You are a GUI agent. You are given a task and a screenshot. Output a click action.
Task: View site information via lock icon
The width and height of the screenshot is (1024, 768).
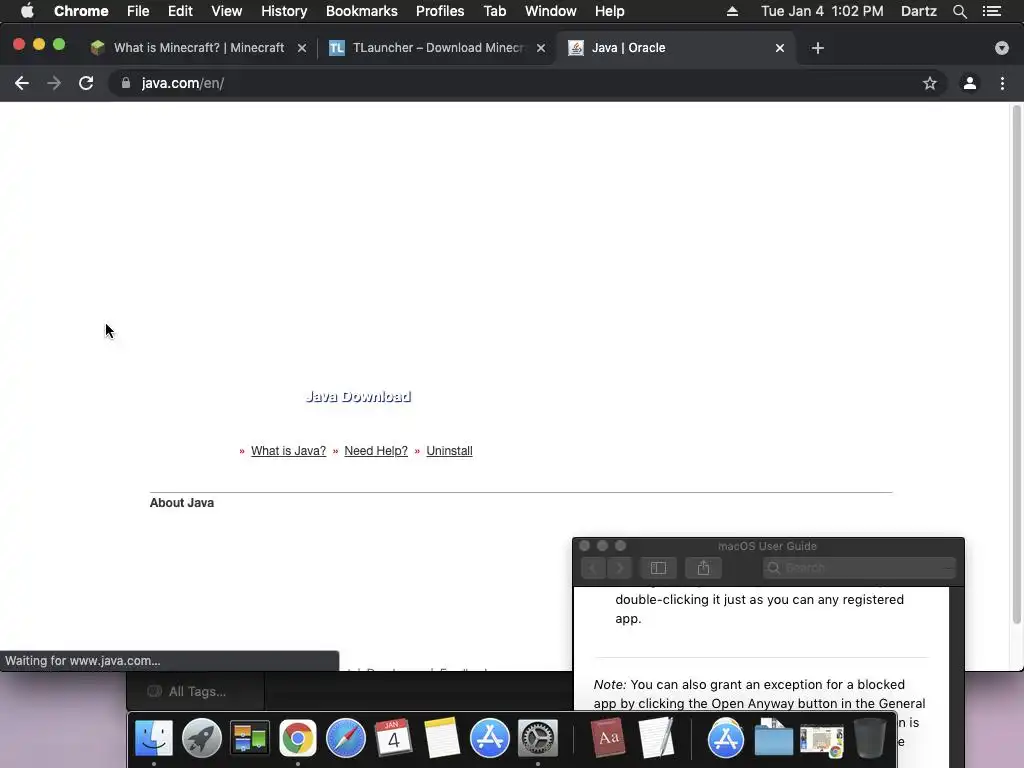126,83
